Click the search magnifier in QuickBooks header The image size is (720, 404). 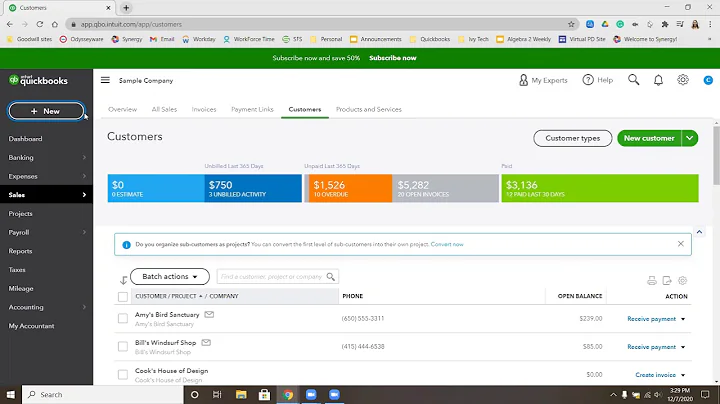coord(634,80)
